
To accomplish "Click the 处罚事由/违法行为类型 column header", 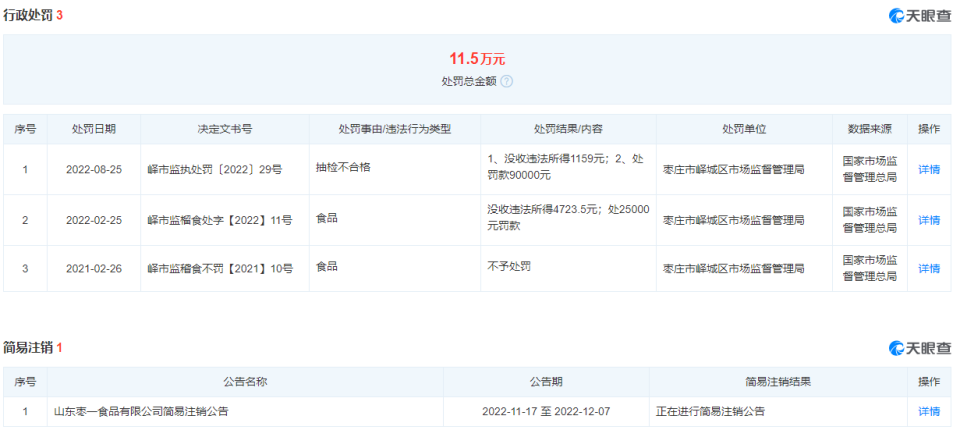I will pos(395,129).
